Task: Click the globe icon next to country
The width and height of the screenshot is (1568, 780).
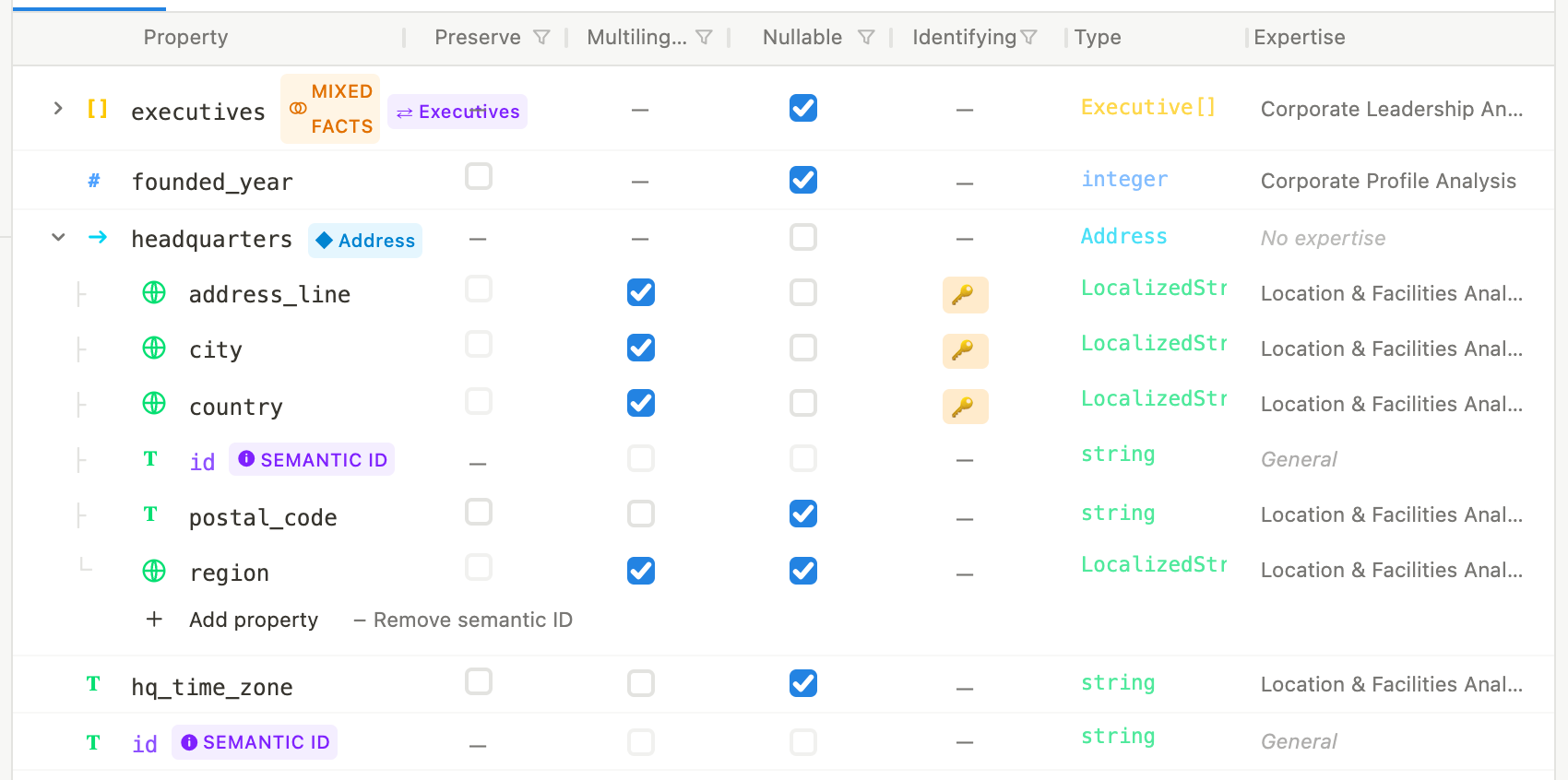Action: tap(154, 403)
